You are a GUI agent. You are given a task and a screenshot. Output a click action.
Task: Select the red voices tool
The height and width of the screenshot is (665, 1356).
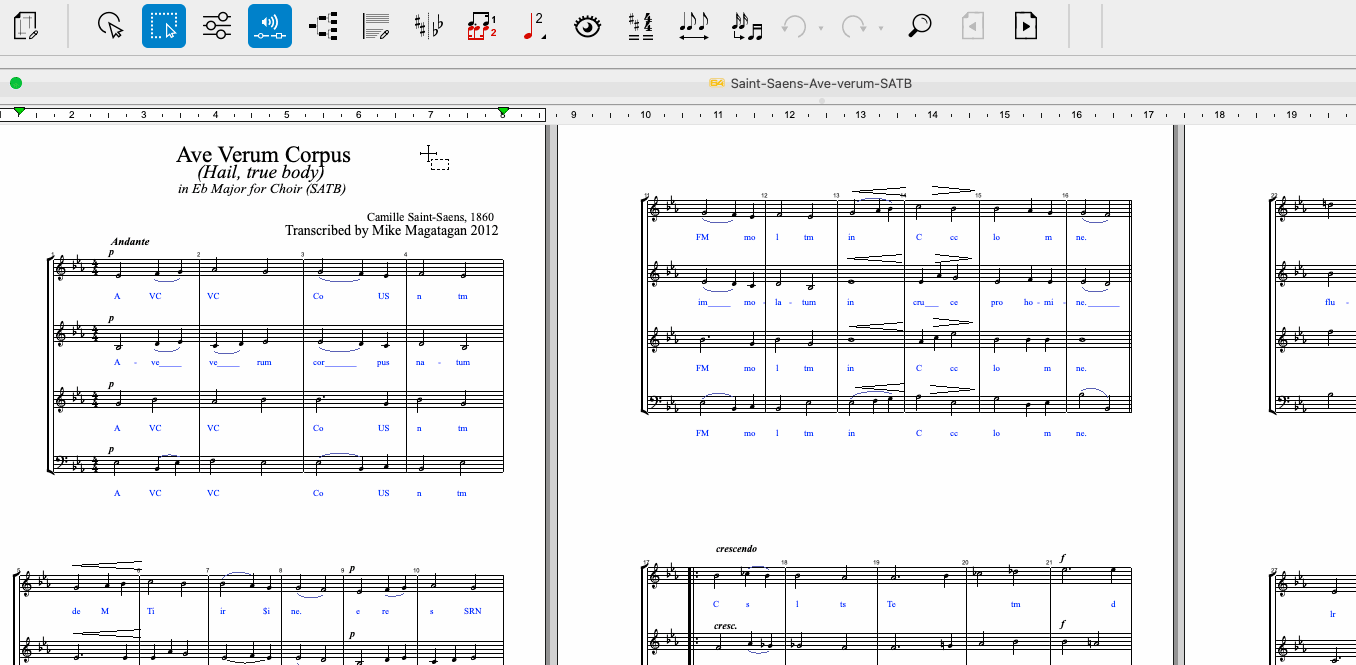(482, 26)
